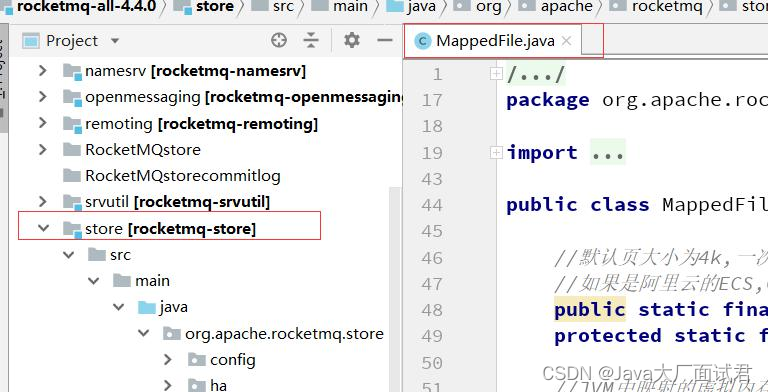Select srvutil [rocketmq-srvutil] in tree
The image size is (768, 392).
pos(177,201)
